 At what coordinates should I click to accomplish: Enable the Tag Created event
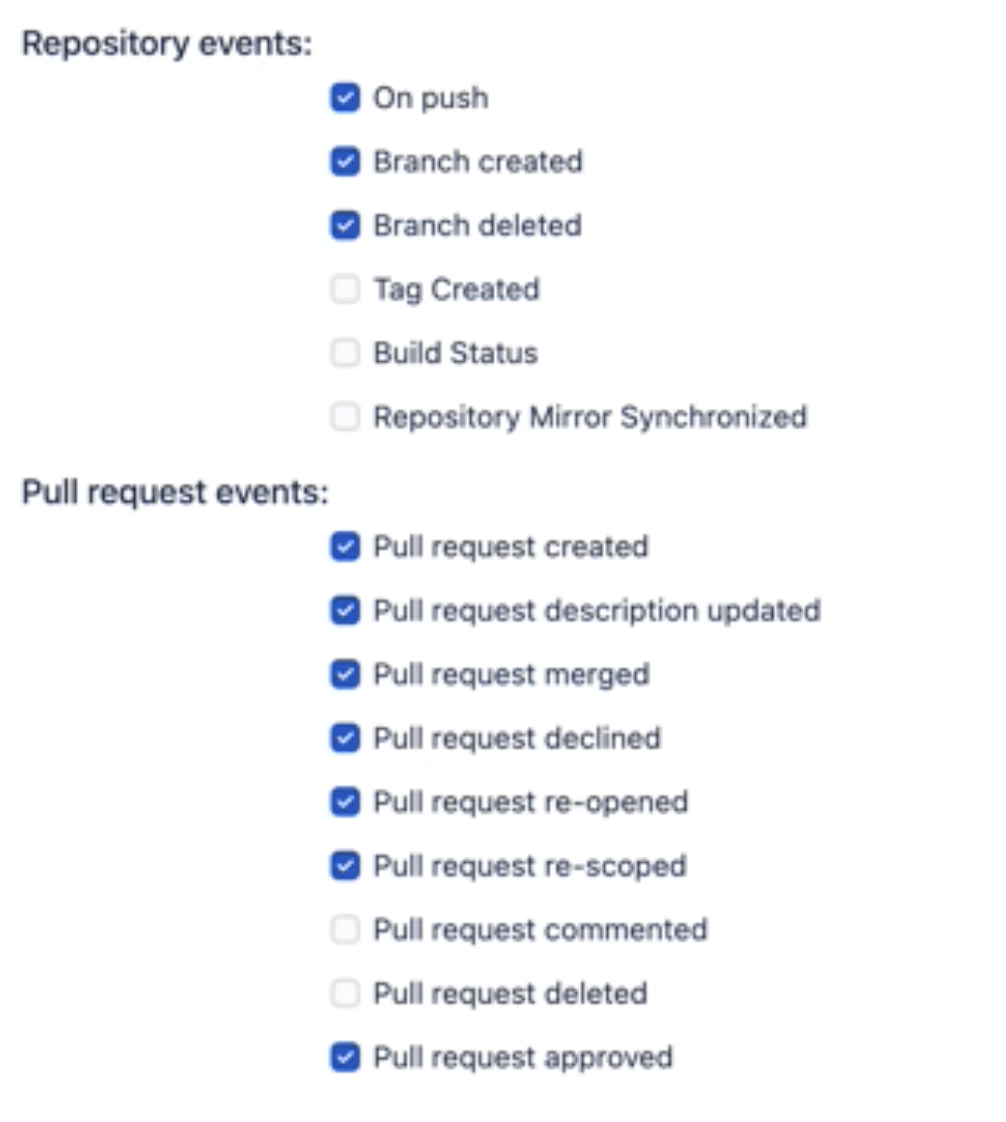pos(344,289)
